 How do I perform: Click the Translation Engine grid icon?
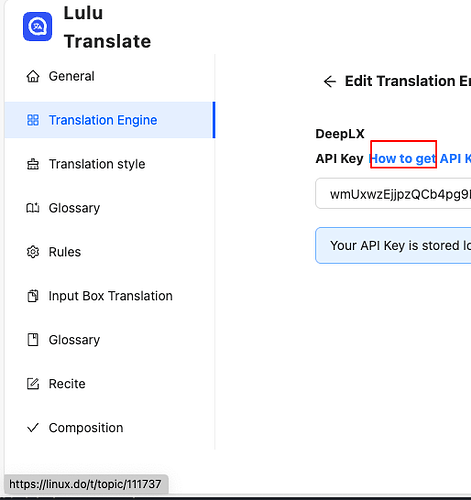(x=33, y=120)
